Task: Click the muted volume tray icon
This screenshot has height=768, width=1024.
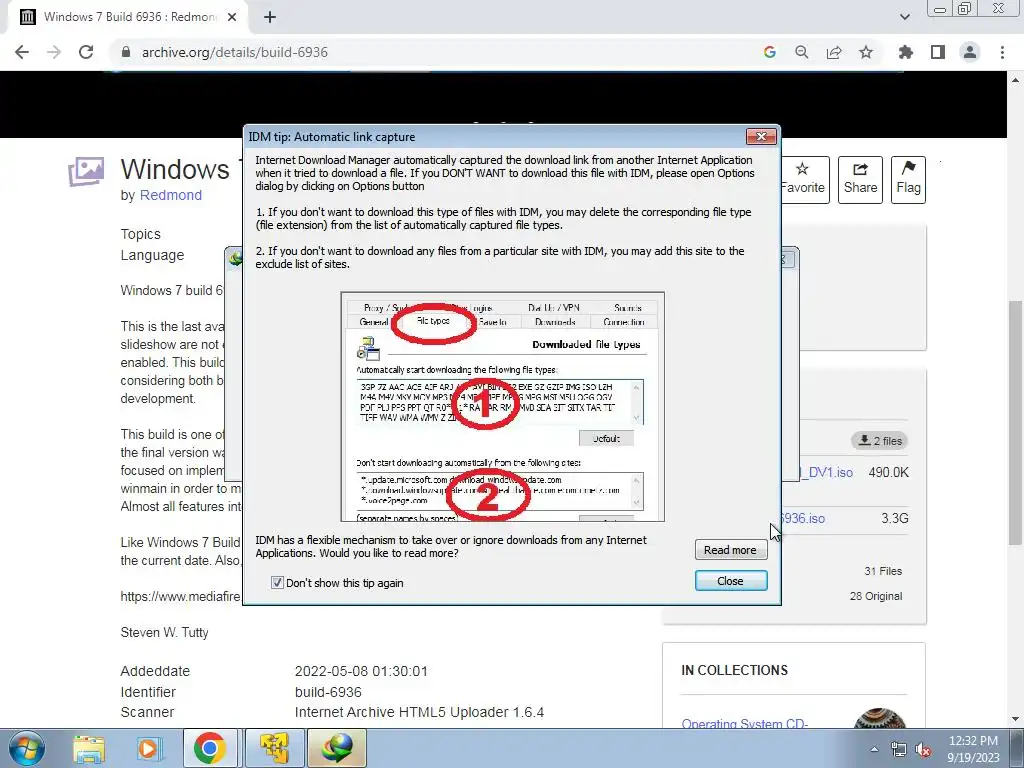Action: click(x=923, y=749)
